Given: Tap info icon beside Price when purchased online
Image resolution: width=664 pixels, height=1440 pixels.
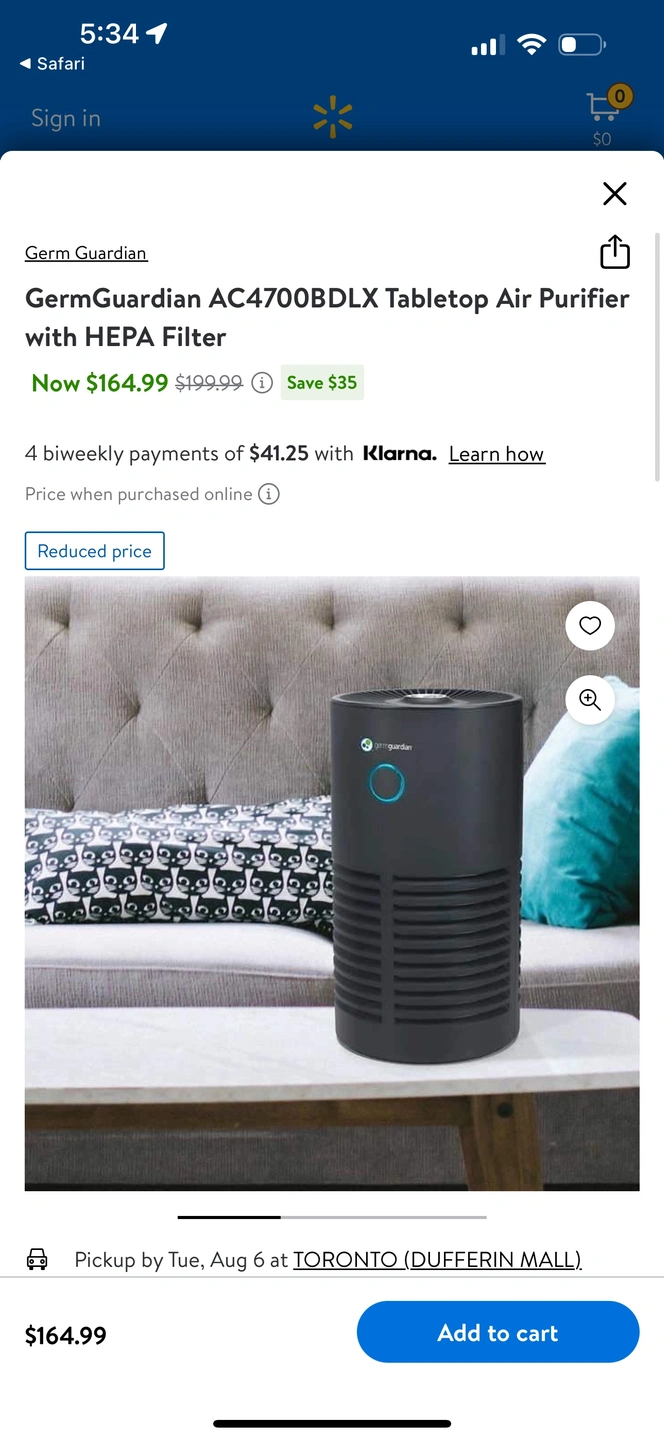Looking at the screenshot, I should coord(269,494).
